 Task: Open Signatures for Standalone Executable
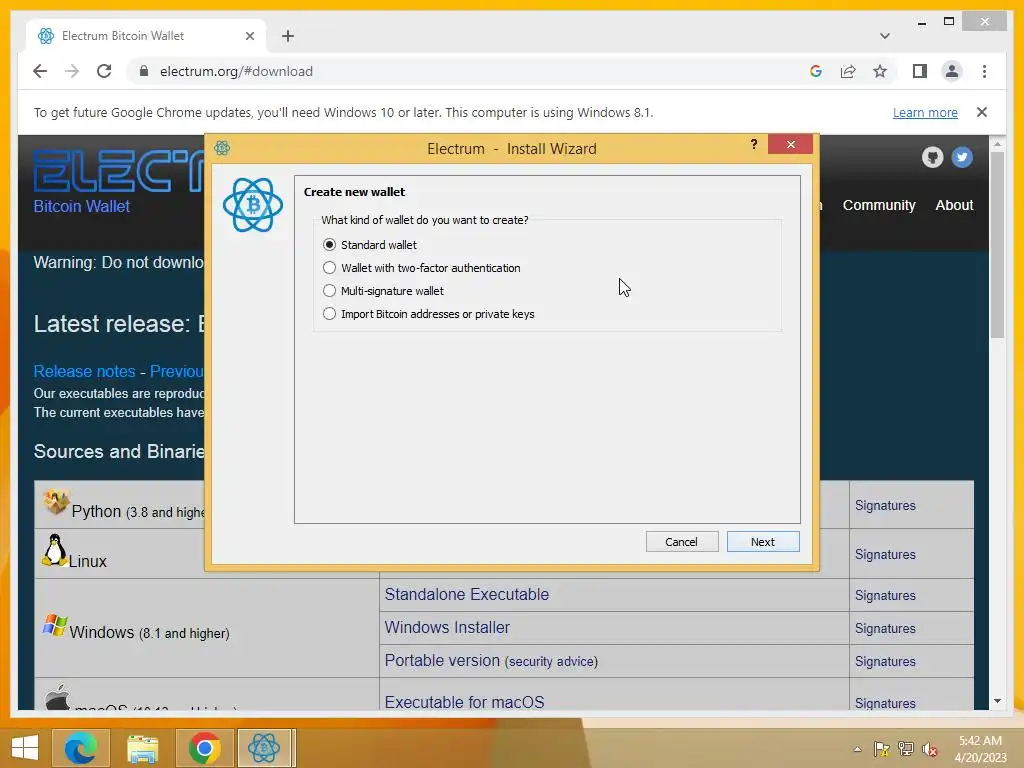click(885, 596)
